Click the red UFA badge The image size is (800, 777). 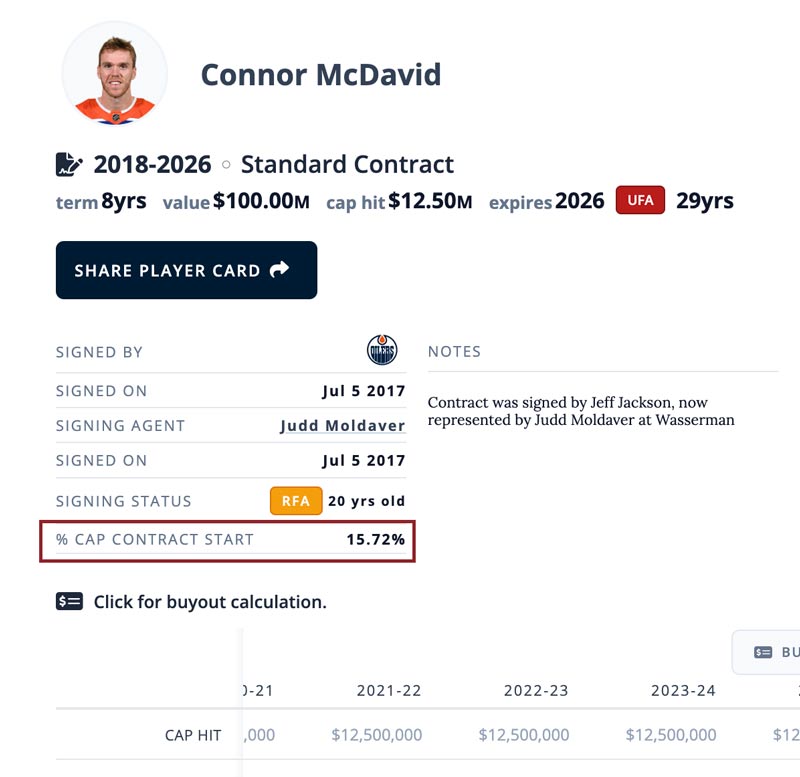coord(640,200)
